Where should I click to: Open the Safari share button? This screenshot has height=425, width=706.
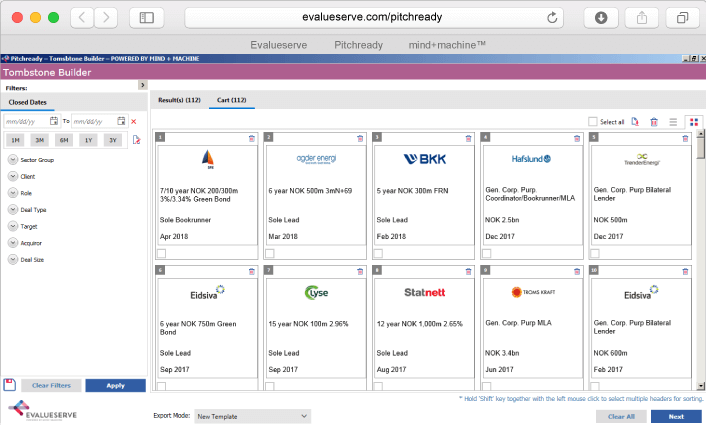[x=642, y=18]
